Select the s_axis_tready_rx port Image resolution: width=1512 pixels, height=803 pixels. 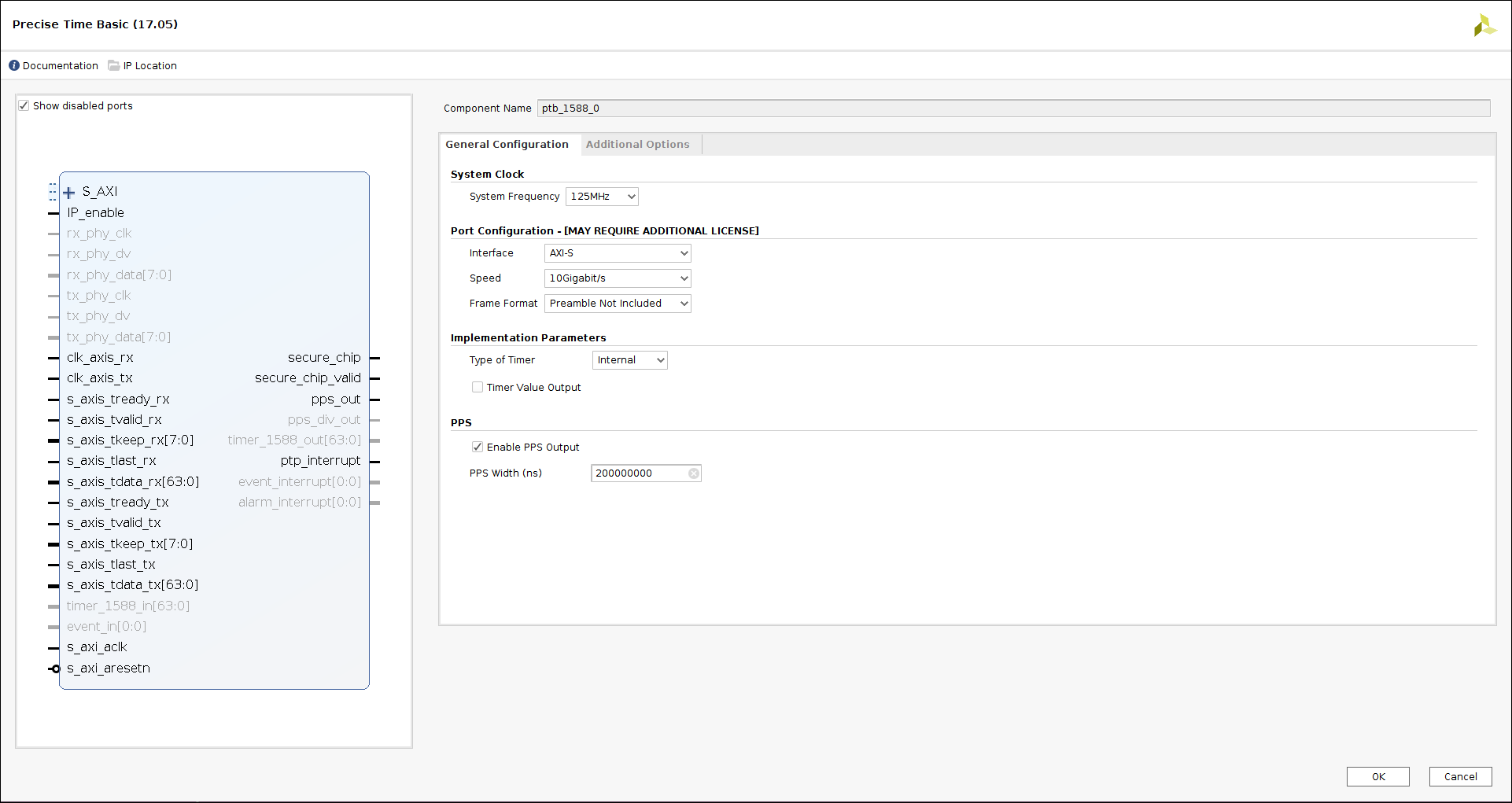coord(118,400)
